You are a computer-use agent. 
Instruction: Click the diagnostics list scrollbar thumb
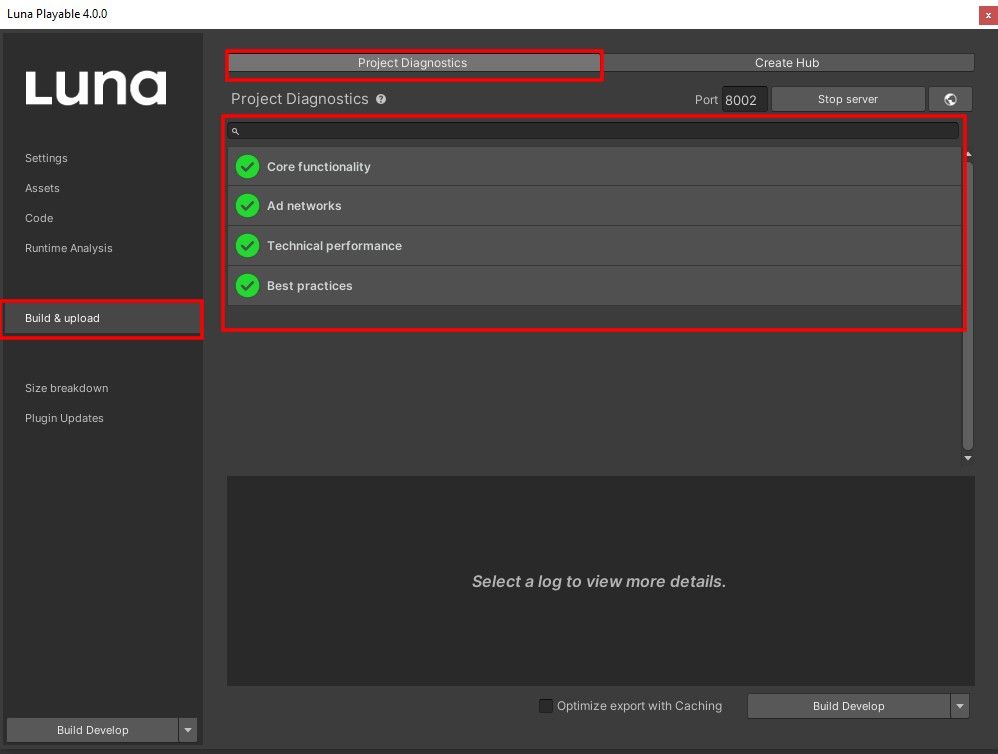point(967,305)
